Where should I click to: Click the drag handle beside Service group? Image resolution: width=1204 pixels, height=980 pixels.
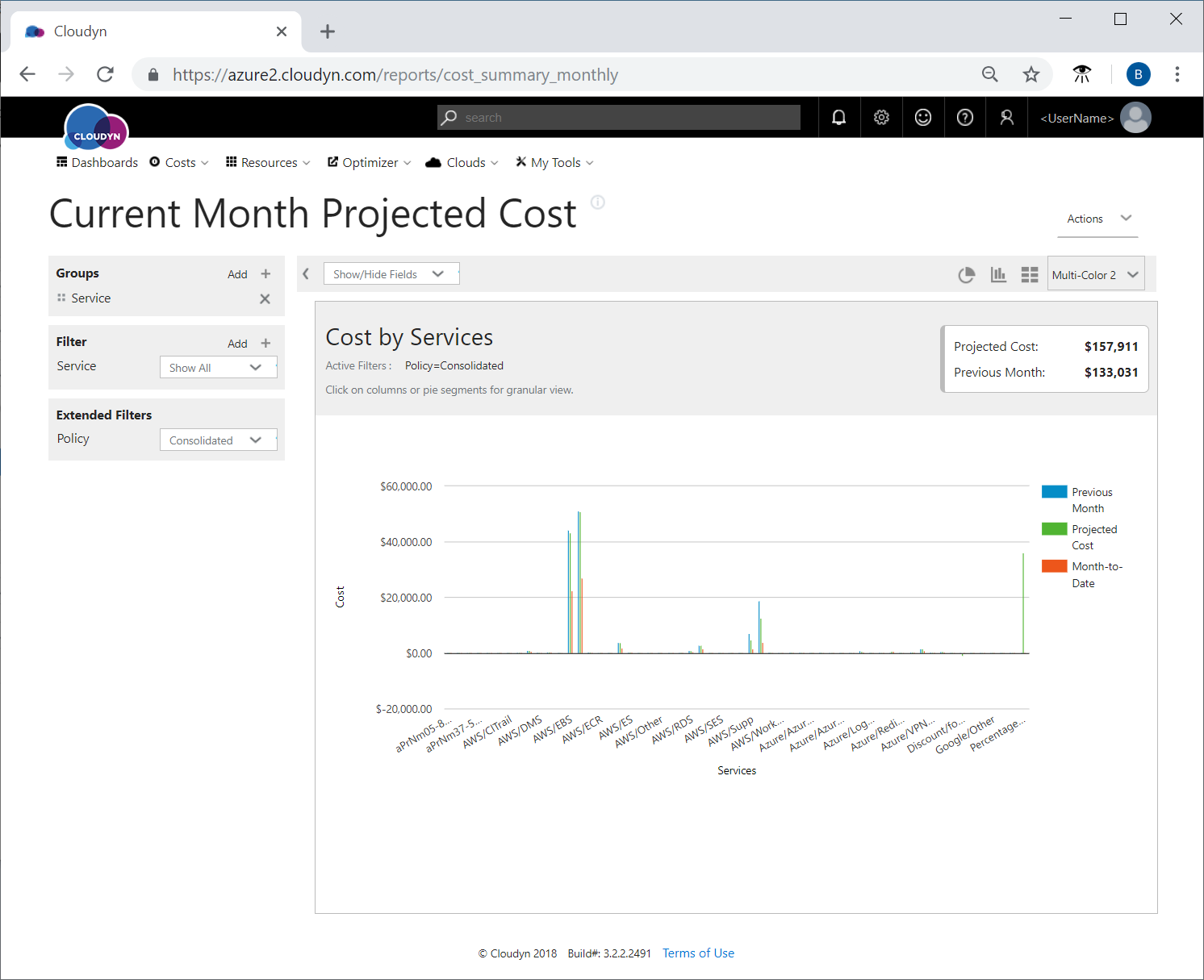61,298
